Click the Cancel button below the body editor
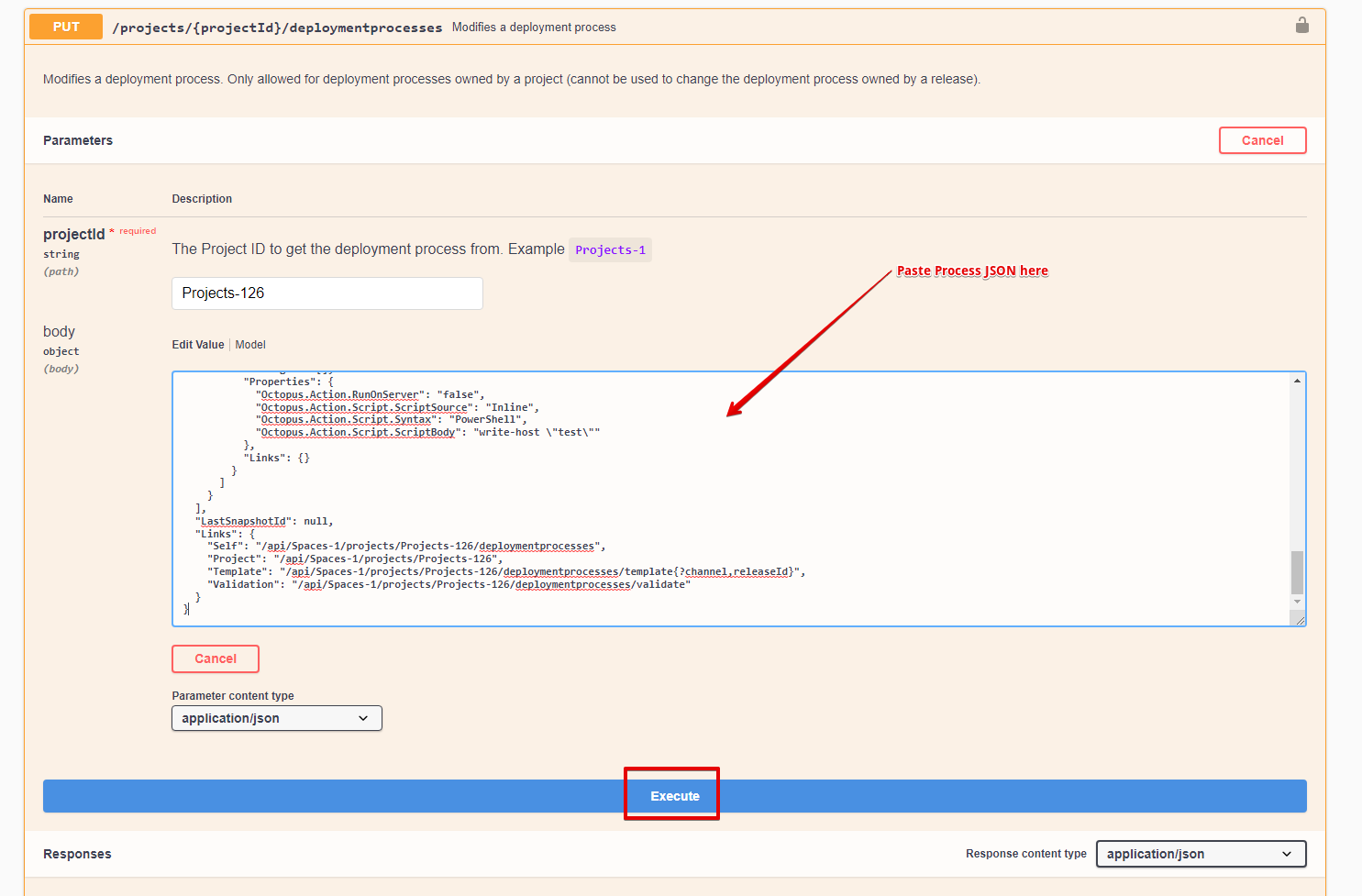The height and width of the screenshot is (896, 1362). 215,658
